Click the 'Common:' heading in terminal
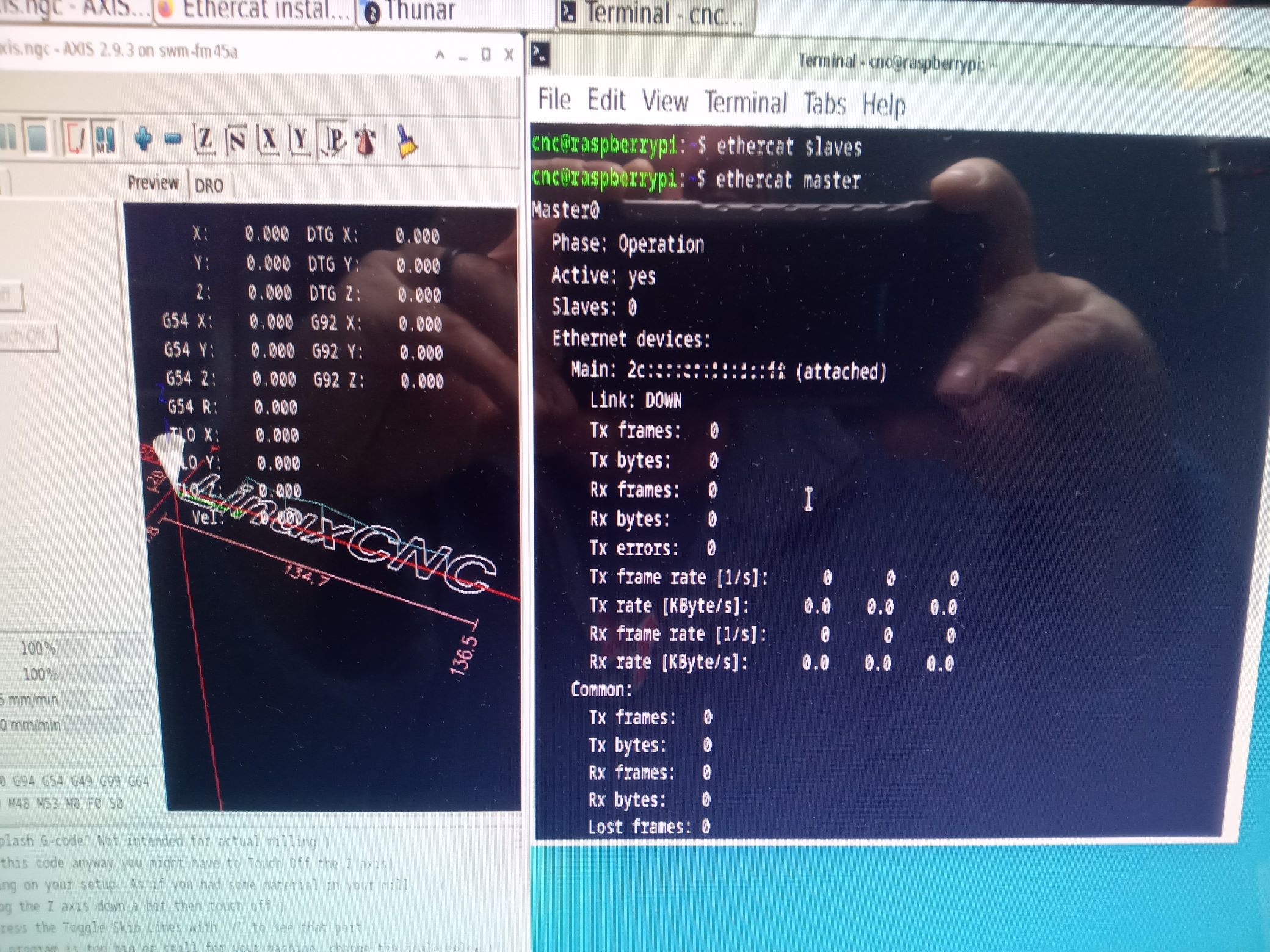 click(601, 690)
